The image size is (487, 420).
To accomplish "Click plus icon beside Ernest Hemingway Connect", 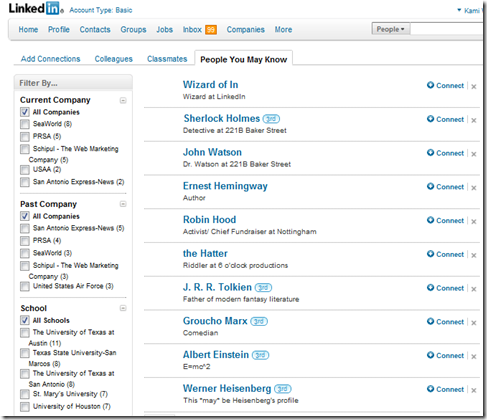I will tap(430, 186).
